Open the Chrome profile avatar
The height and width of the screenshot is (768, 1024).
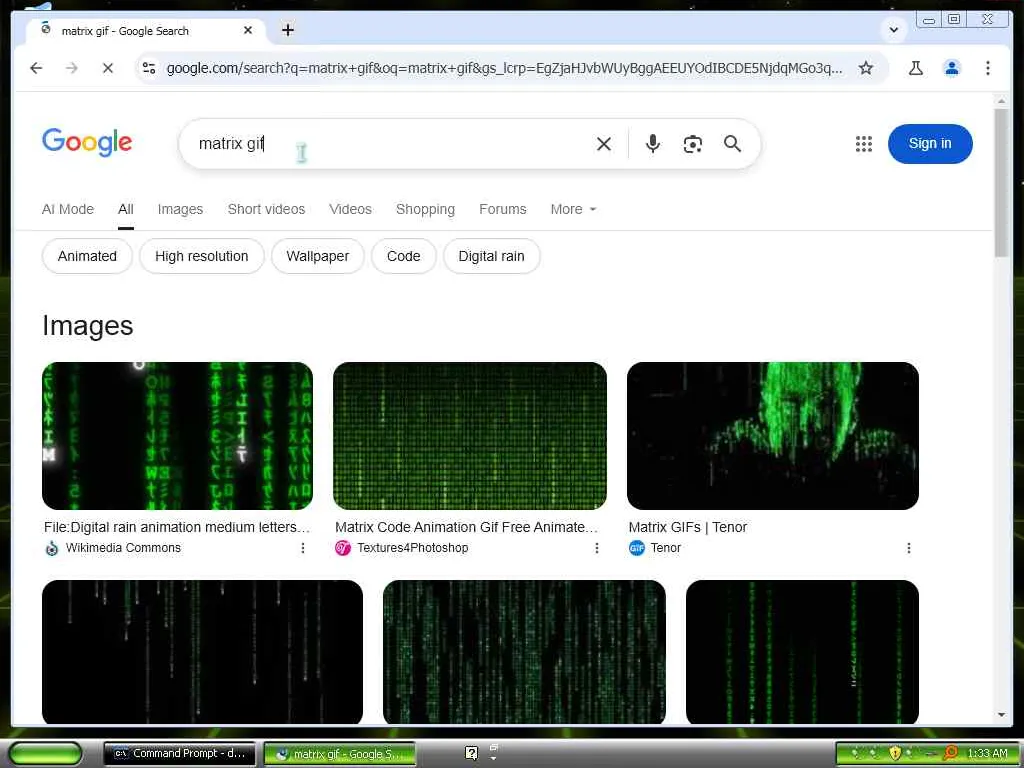coord(952,68)
